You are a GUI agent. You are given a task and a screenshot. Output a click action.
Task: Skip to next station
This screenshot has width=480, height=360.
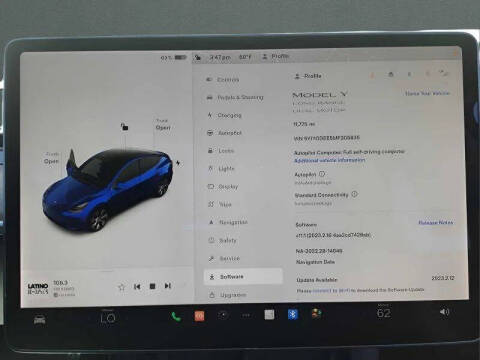click(168, 286)
